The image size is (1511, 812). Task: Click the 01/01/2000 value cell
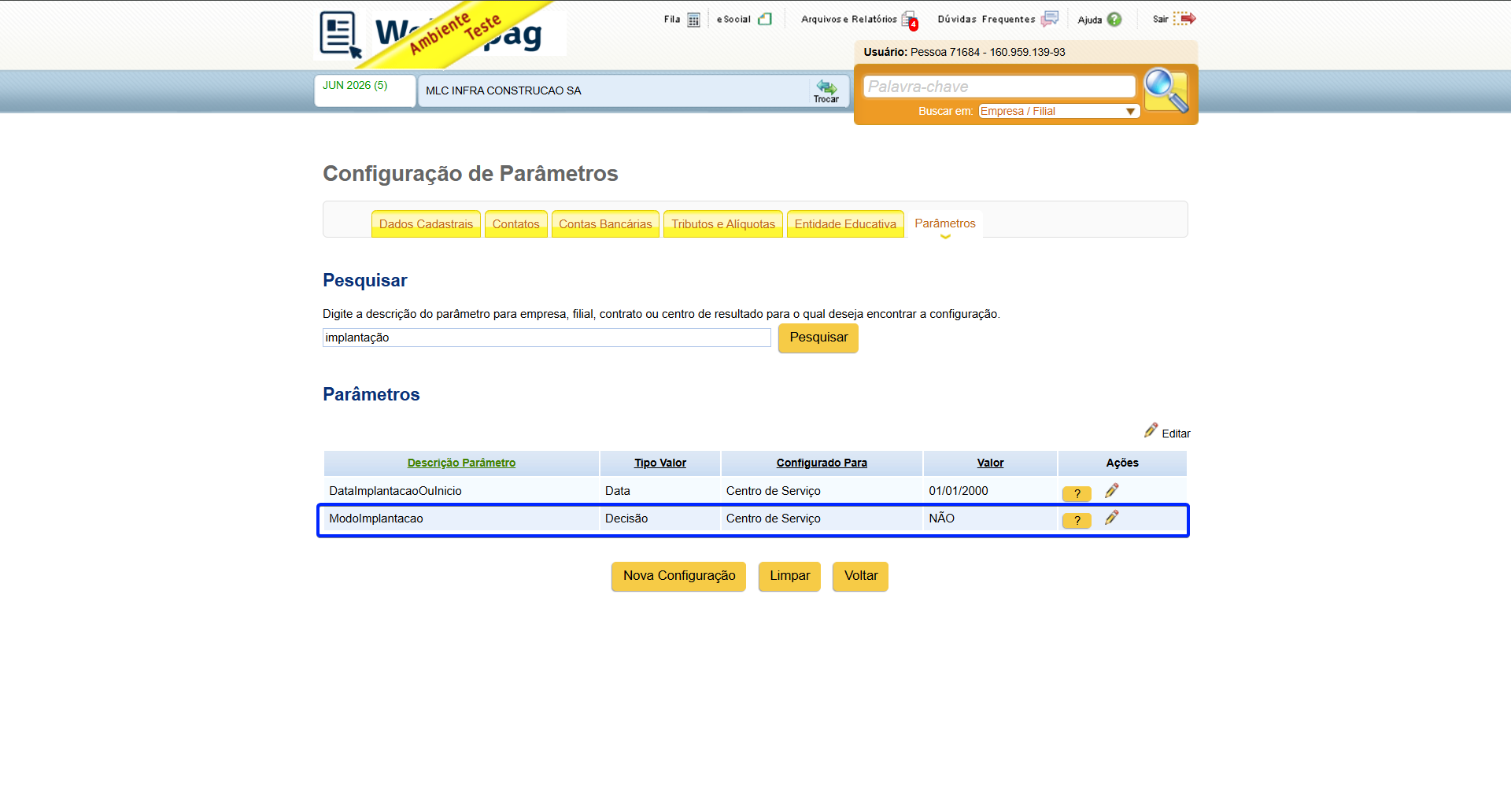click(x=990, y=491)
